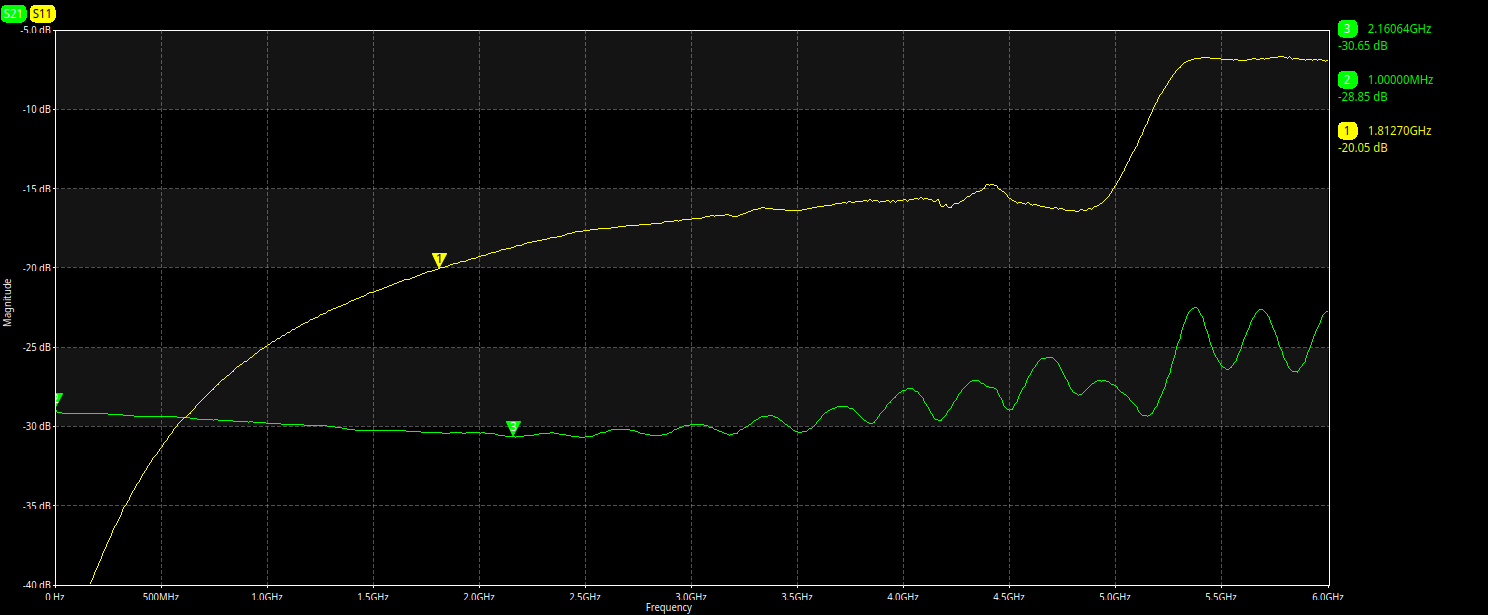Click the 5.0GHz frequency tick
Image resolution: width=1488 pixels, height=615 pixels.
[x=1115, y=596]
